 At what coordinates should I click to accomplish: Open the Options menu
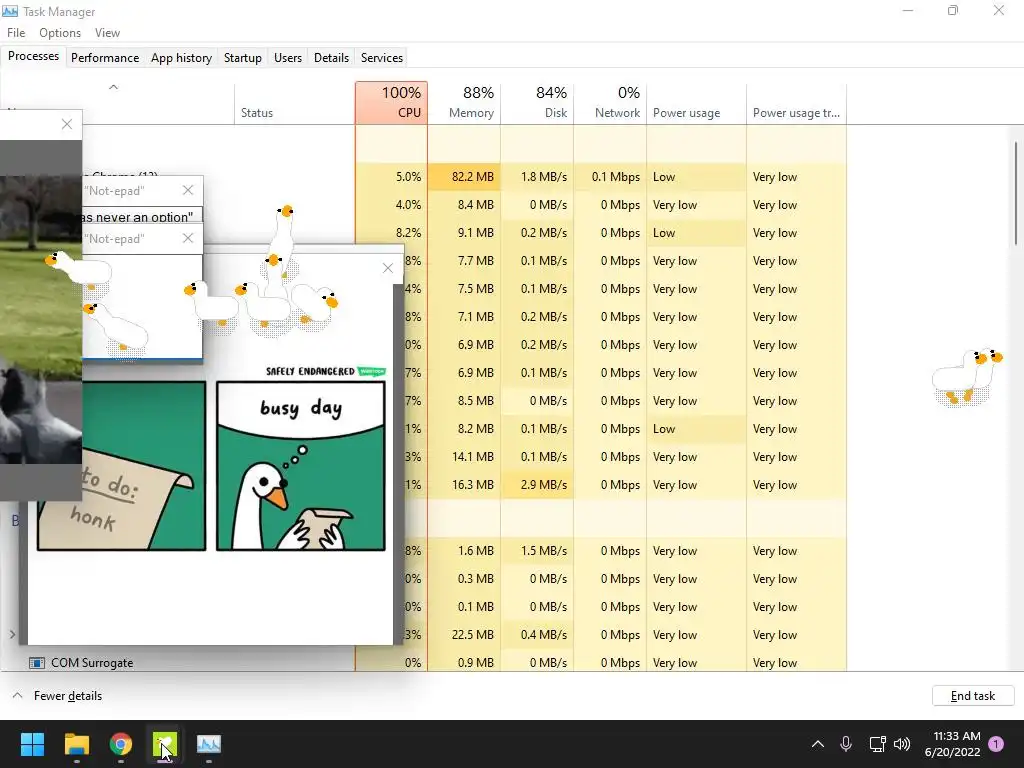tap(59, 33)
